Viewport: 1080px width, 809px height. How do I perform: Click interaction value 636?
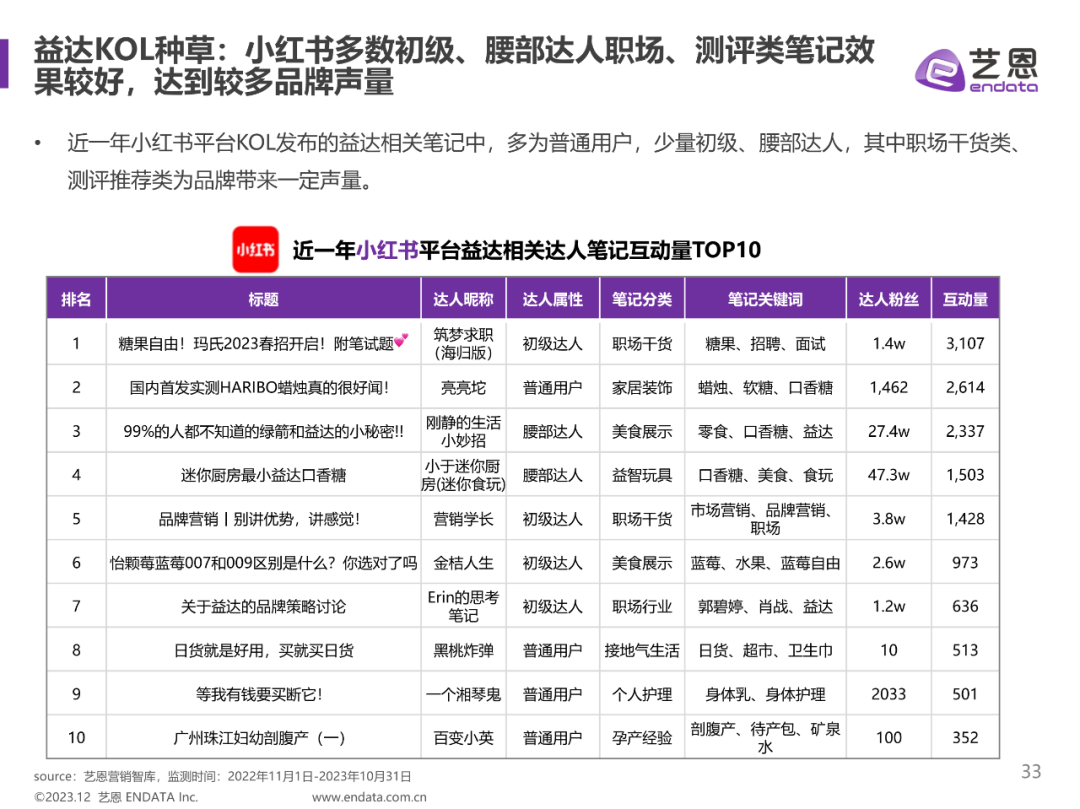(965, 607)
